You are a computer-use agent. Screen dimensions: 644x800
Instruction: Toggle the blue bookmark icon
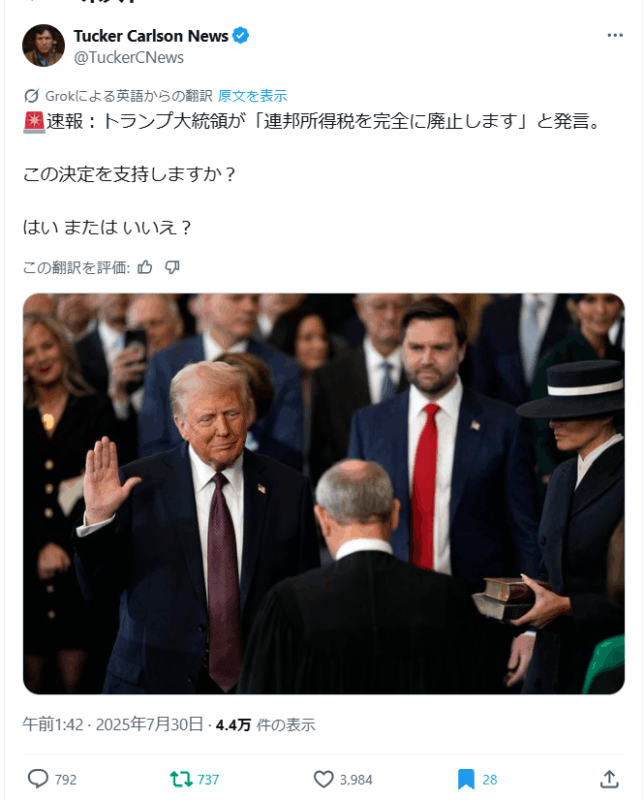coord(466,779)
